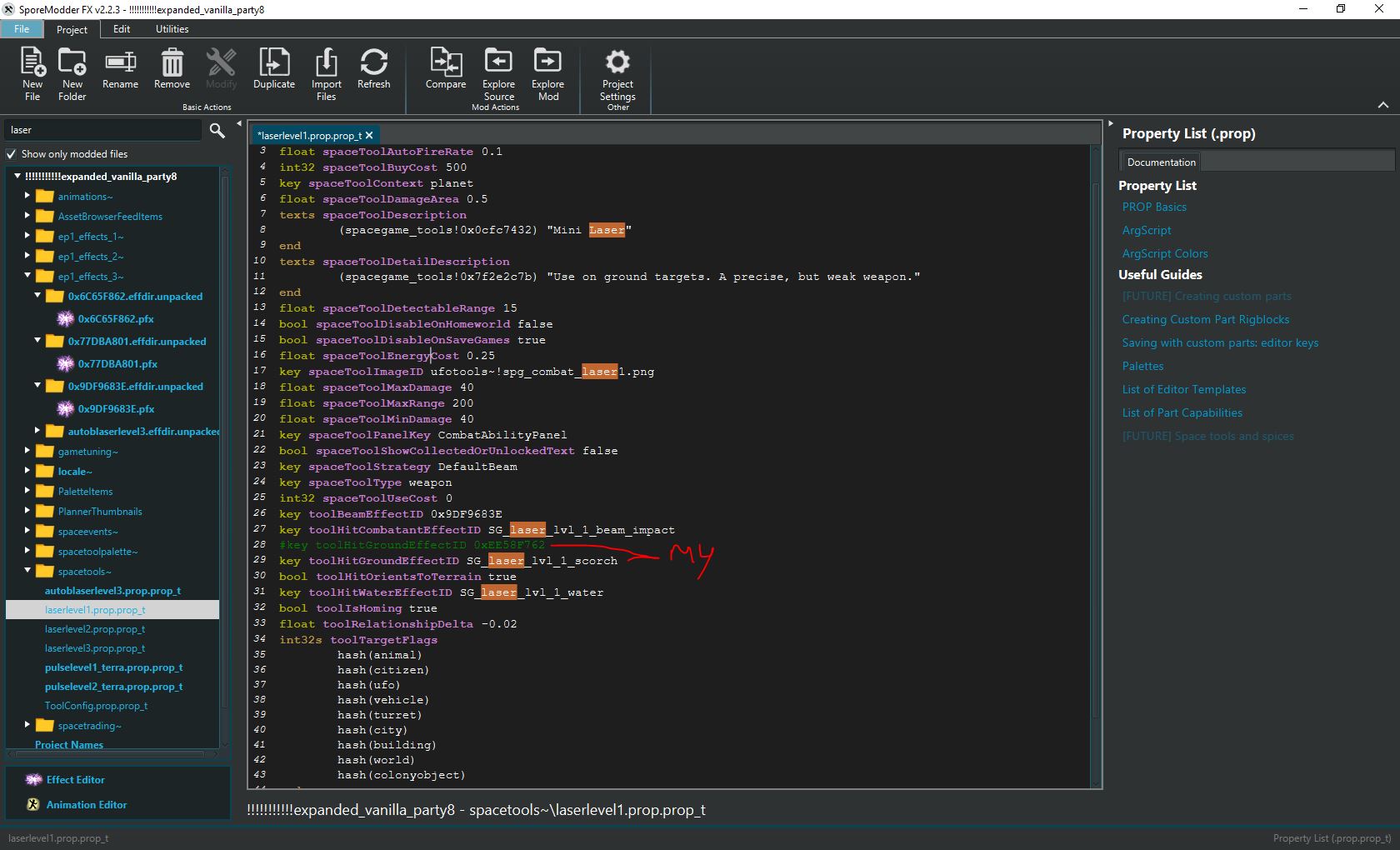Click the Duplicate icon
Image resolution: width=1400 pixels, height=850 pixels.
274,62
